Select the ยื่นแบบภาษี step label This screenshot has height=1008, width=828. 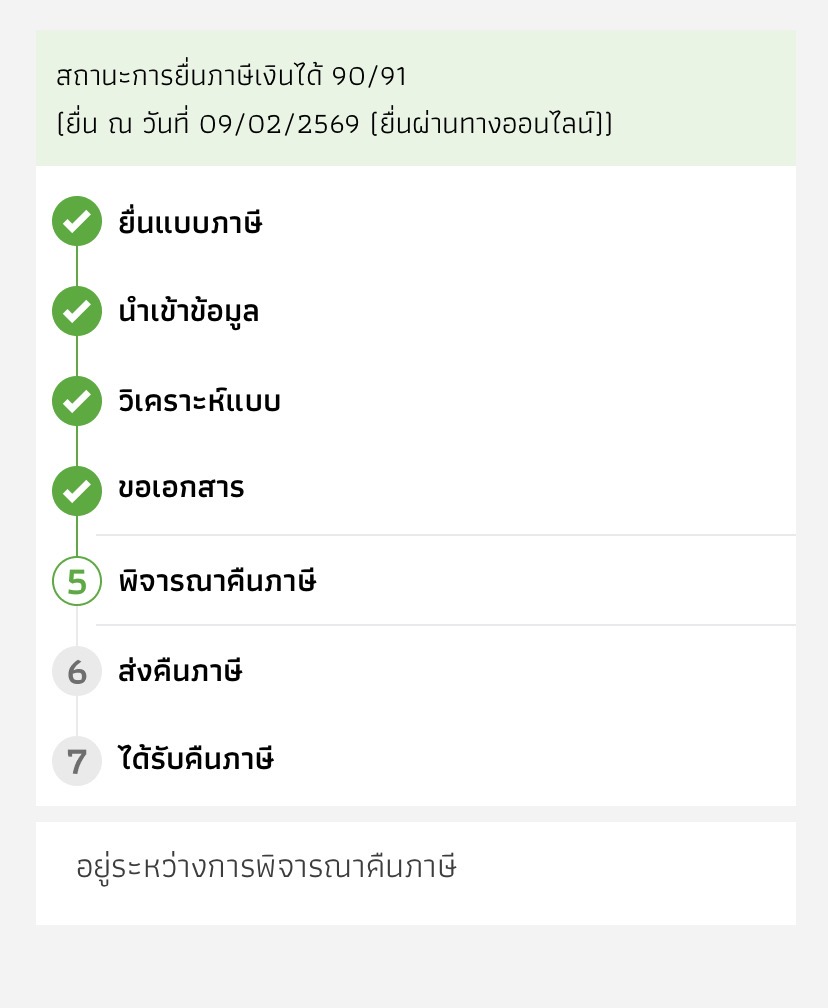tap(190, 223)
